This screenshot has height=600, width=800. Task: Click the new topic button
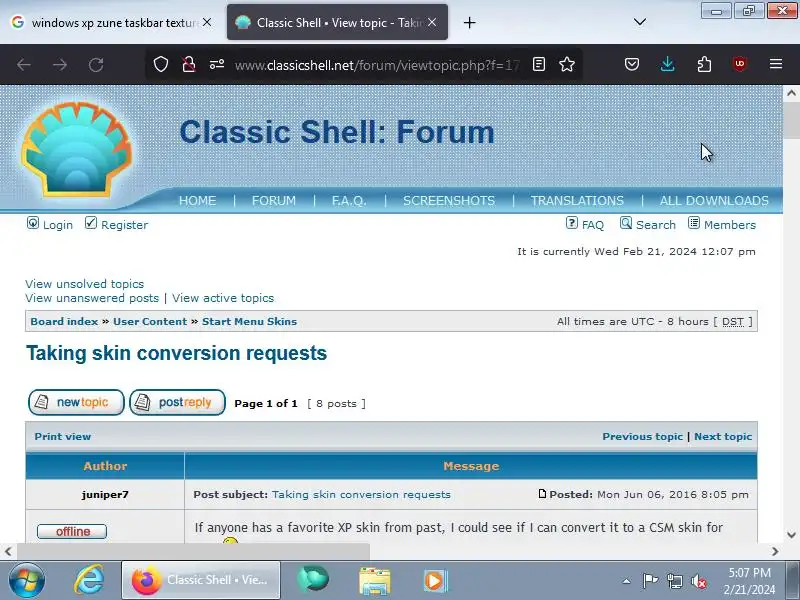[x=76, y=403]
